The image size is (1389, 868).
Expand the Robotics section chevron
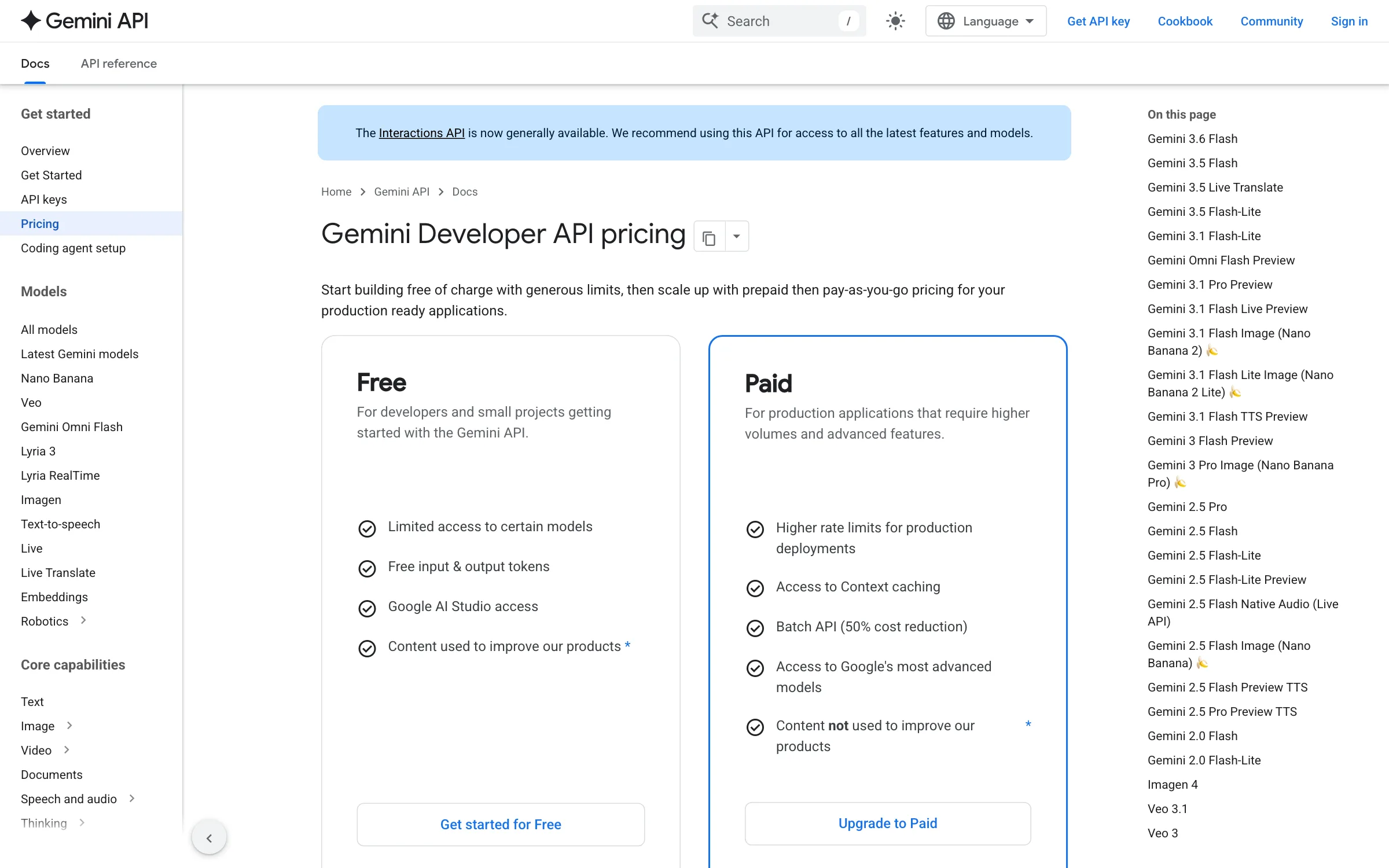tap(83, 620)
